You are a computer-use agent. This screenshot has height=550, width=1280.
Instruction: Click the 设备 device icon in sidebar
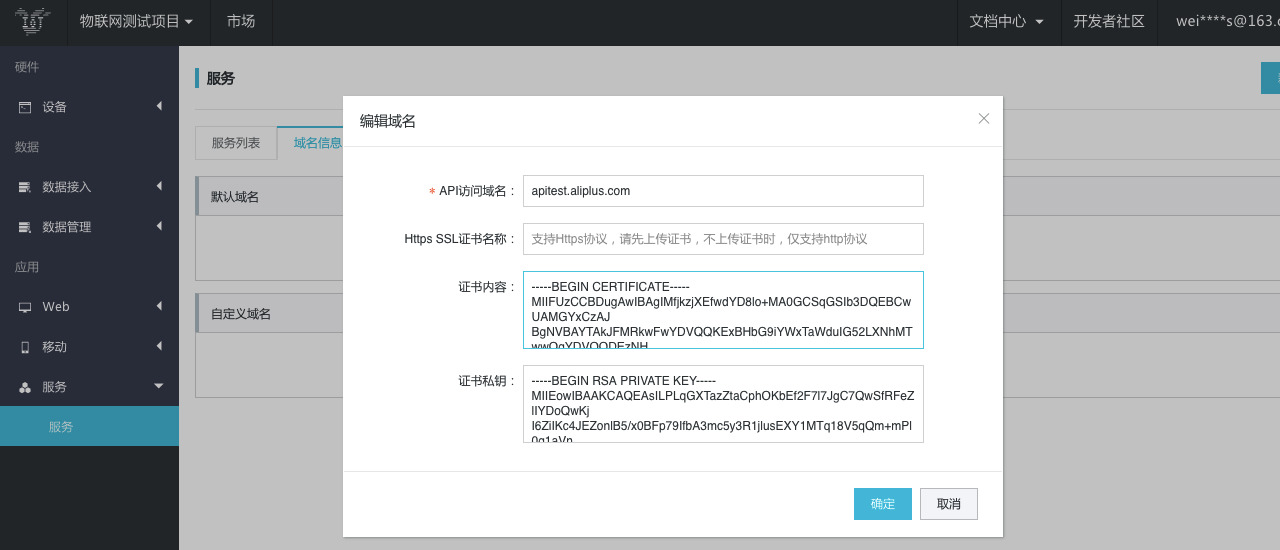point(25,107)
